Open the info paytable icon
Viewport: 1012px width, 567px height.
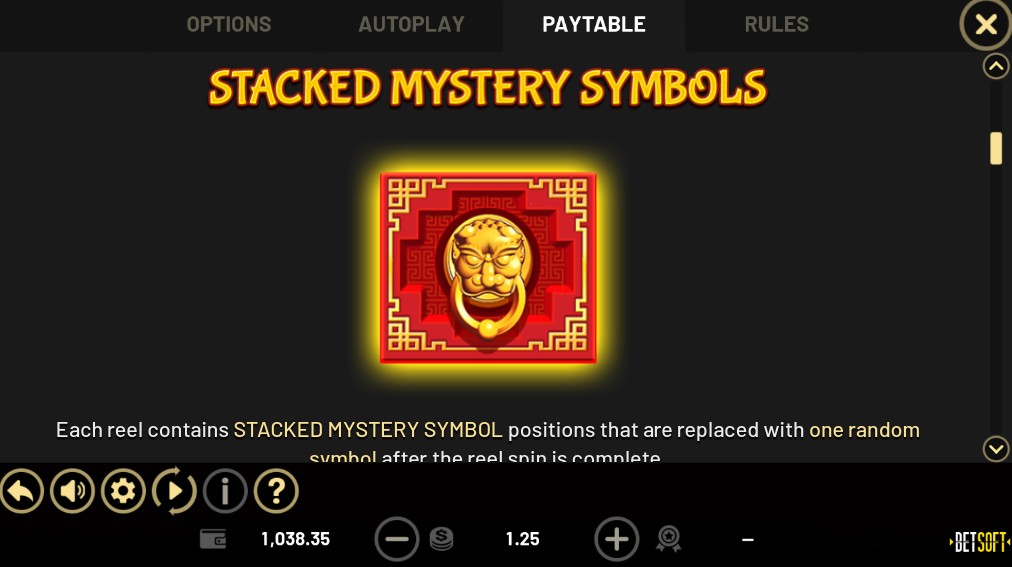[225, 492]
